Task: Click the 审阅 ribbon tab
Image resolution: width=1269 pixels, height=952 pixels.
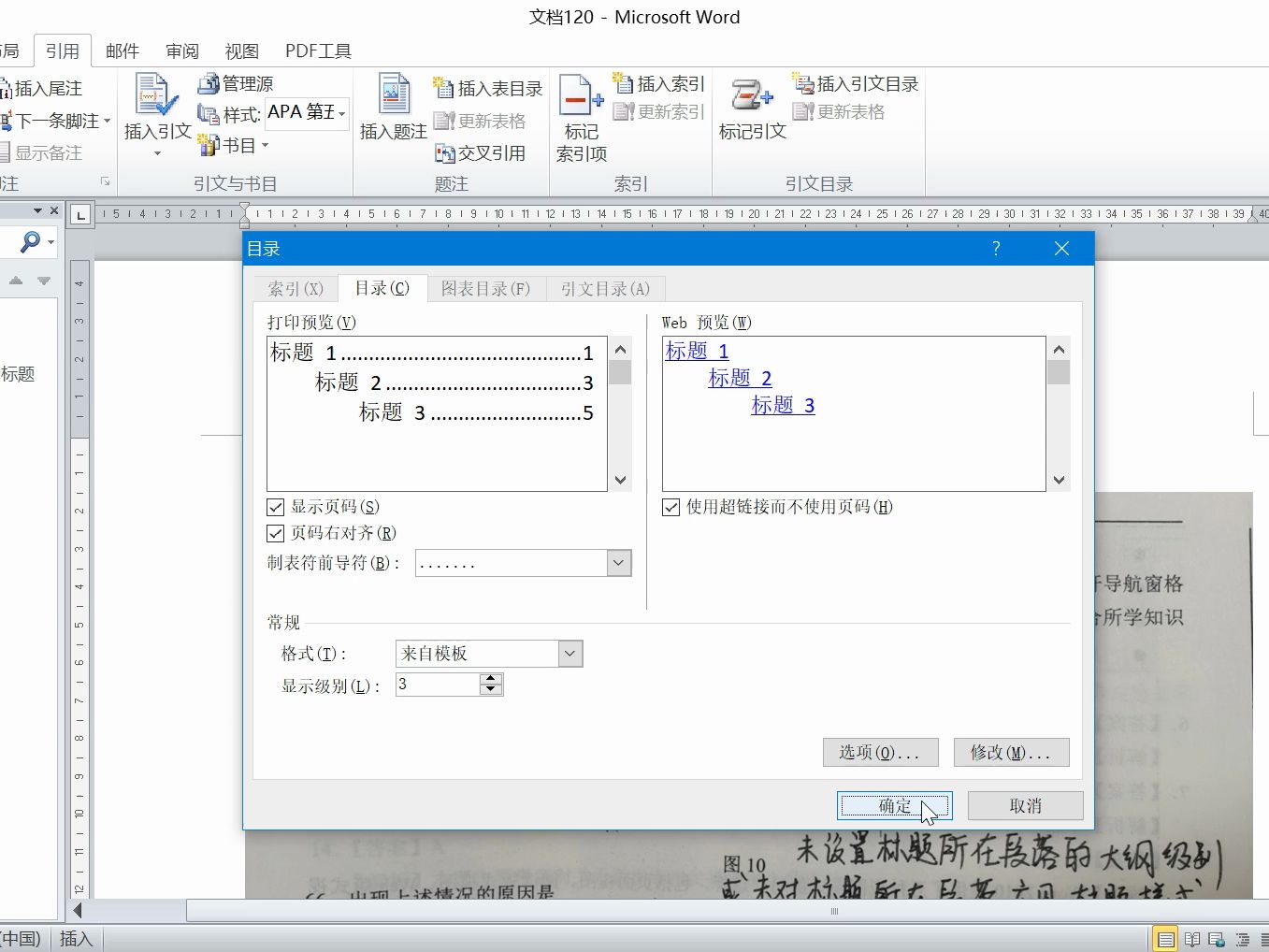Action: pyautogui.click(x=181, y=50)
